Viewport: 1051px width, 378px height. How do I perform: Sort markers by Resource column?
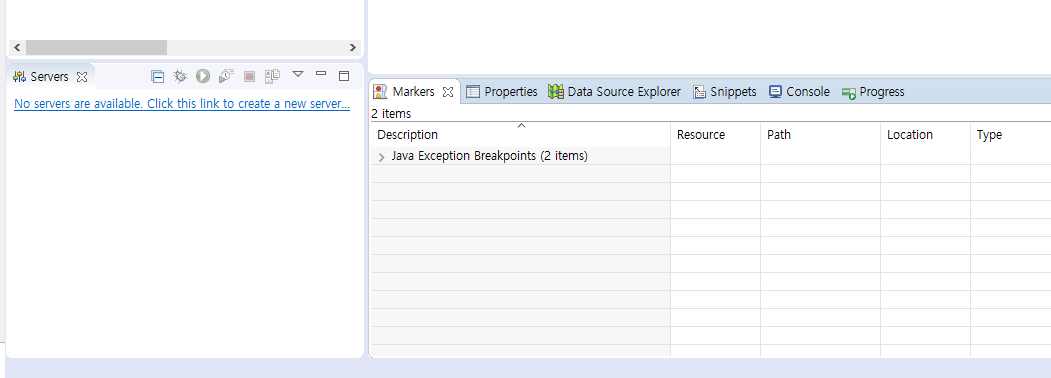coord(715,135)
